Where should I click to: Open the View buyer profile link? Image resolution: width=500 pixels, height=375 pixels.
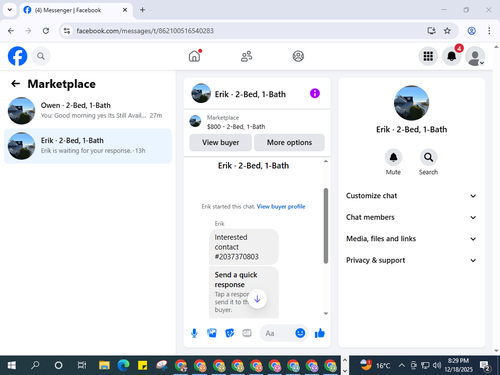[281, 207]
